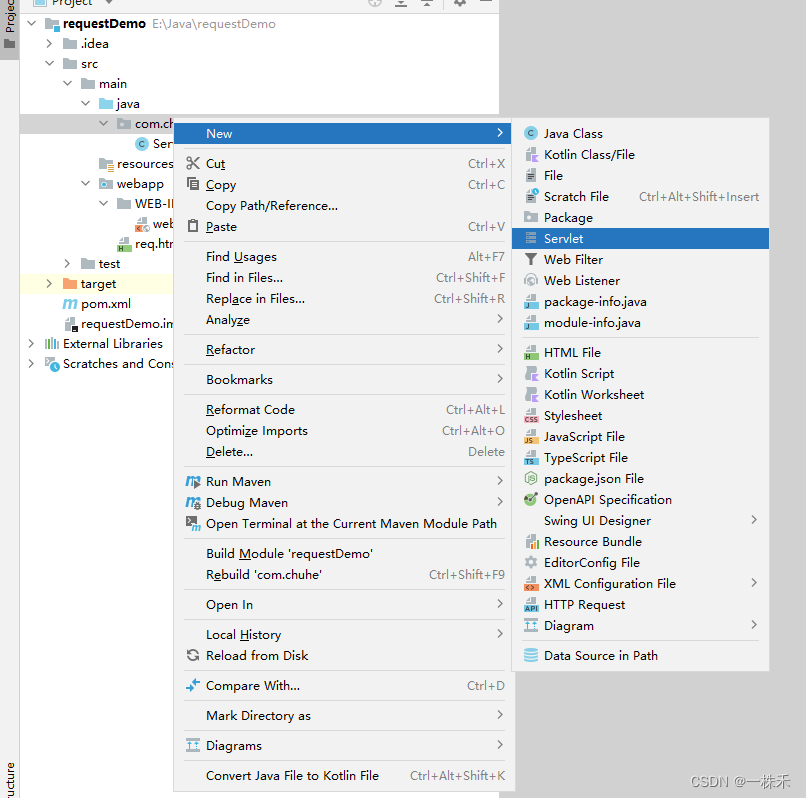Viewport: 806px width, 798px height.
Task: Open Terminal at Current Maven Module Path
Action: pyautogui.click(x=344, y=524)
